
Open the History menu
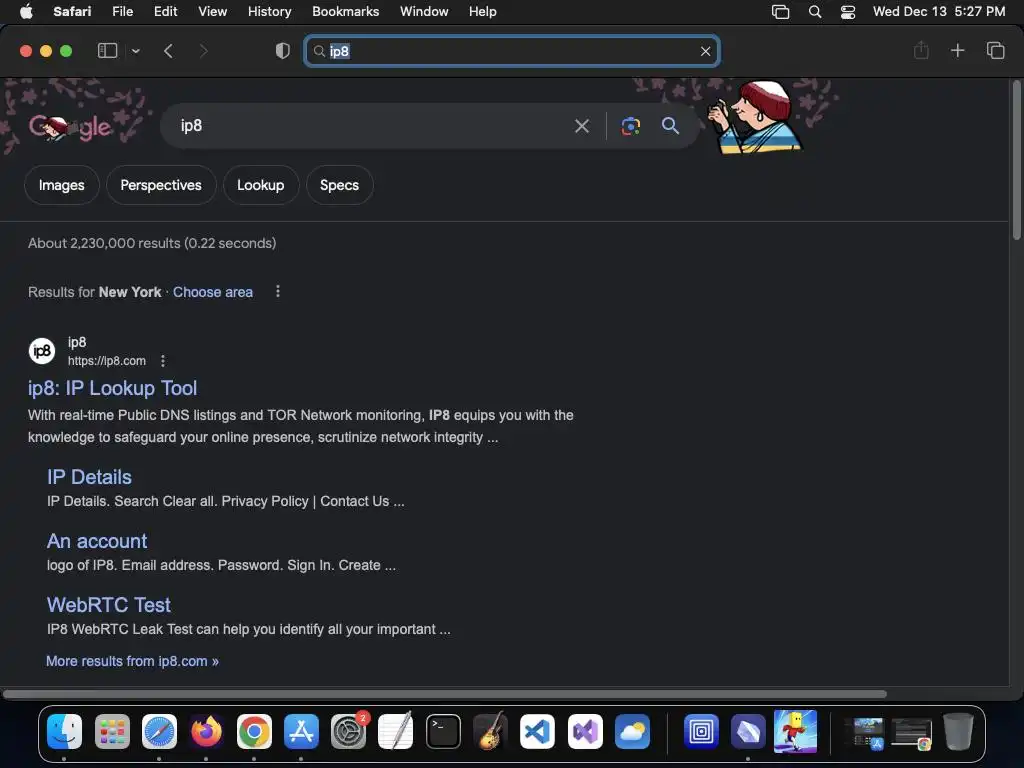click(x=270, y=11)
